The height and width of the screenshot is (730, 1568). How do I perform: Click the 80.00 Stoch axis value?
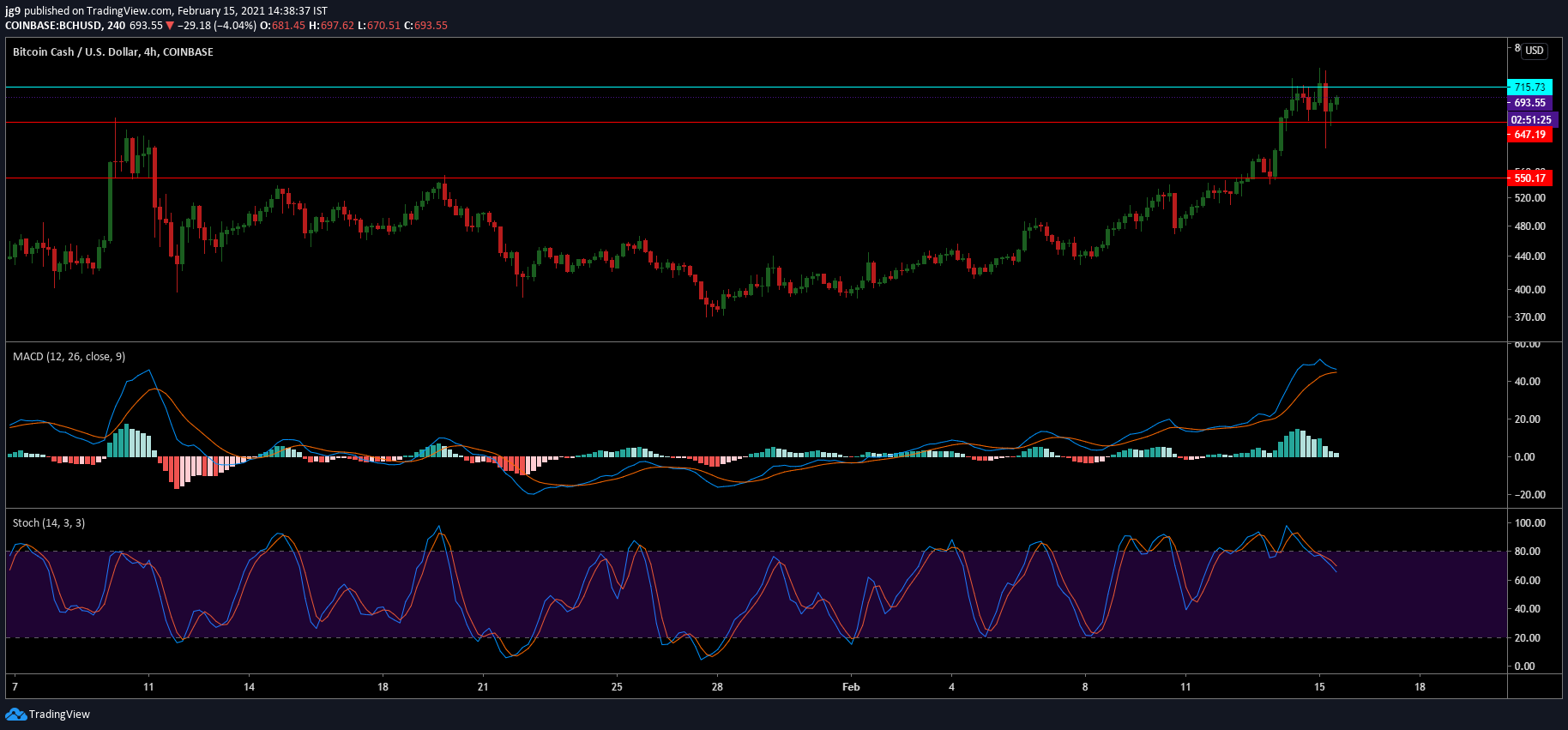[1528, 552]
